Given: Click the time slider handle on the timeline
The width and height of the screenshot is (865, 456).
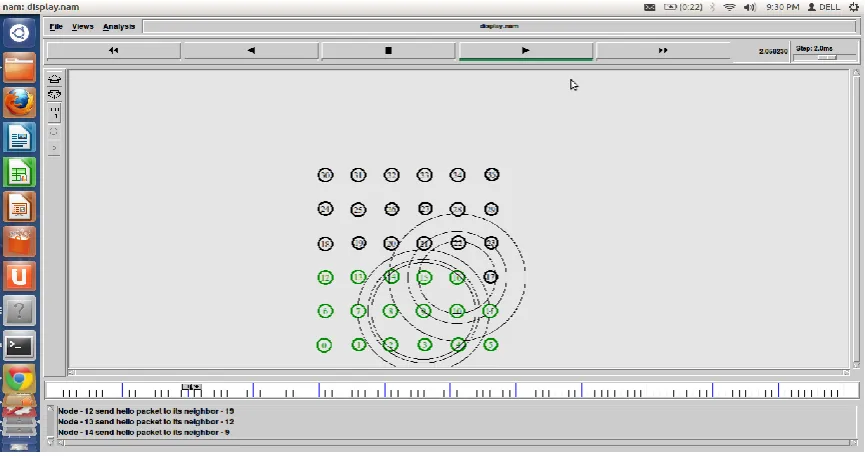Looking at the screenshot, I should 191,387.
